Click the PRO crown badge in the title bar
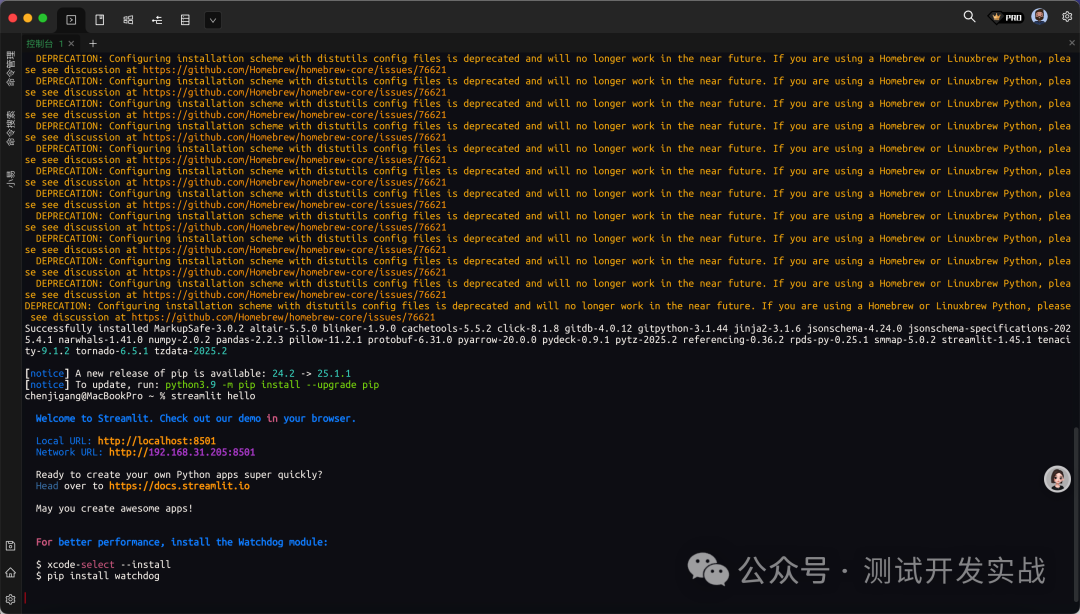This screenshot has width=1080, height=614. pyautogui.click(x=1003, y=16)
